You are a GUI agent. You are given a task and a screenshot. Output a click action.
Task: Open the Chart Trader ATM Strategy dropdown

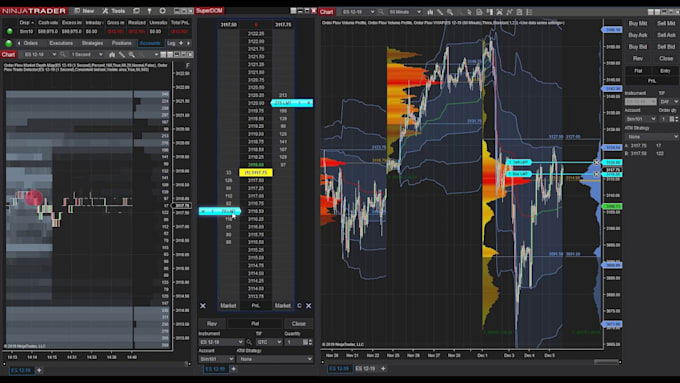652,137
